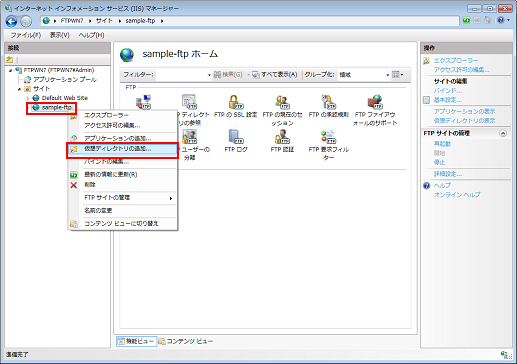Choose Edit Bindings in context menu
517x364 pixels.
click(122, 162)
